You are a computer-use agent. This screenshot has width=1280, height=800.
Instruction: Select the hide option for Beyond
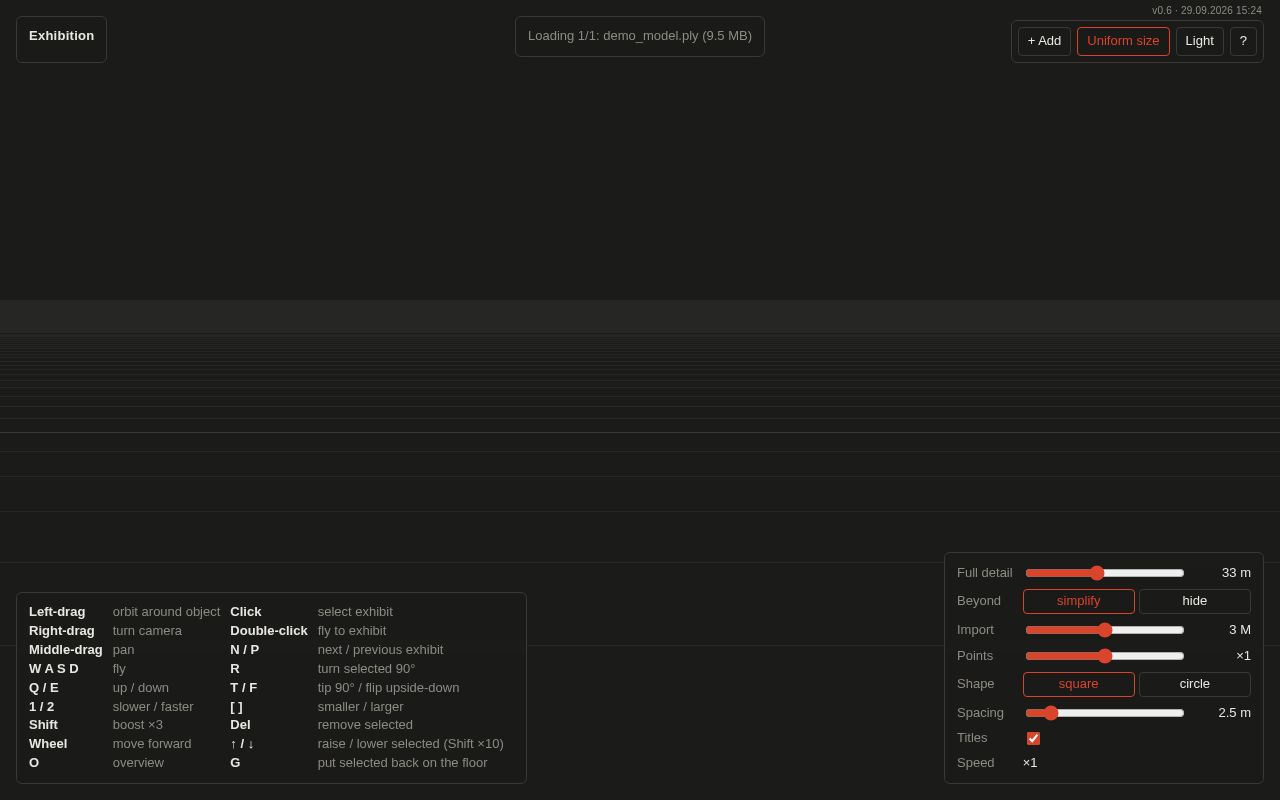tap(1195, 601)
